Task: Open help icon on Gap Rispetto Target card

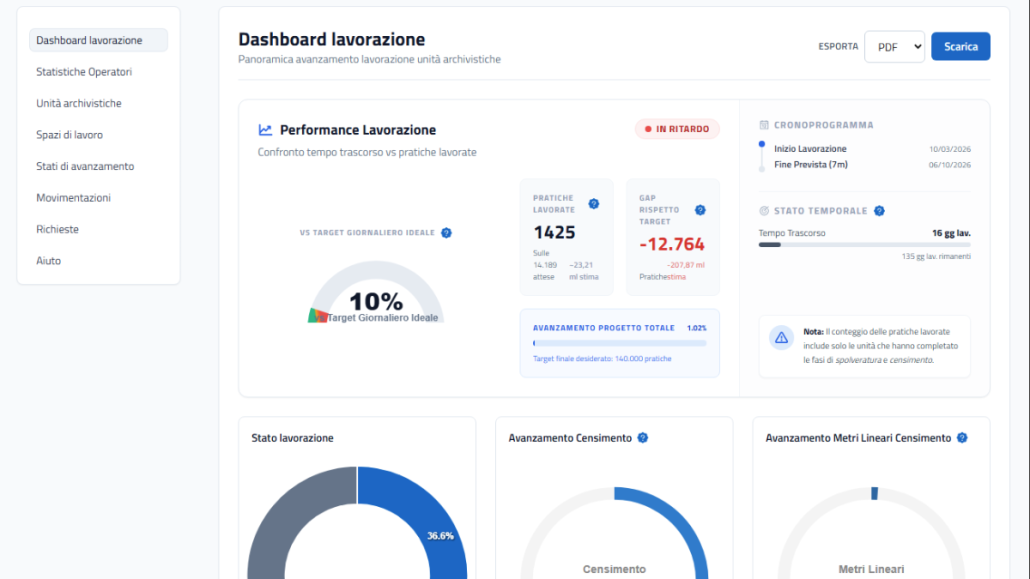Action: [700, 210]
